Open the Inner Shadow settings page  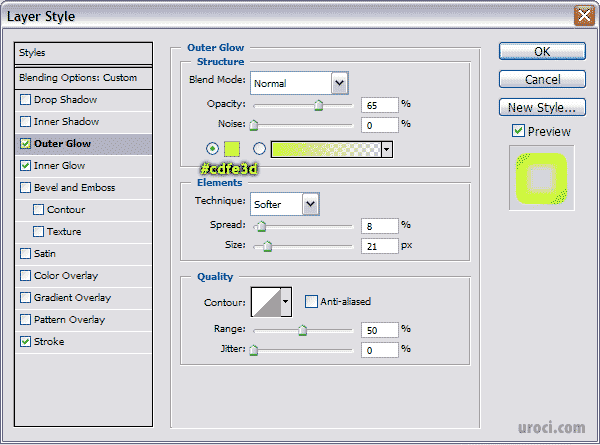67,122
